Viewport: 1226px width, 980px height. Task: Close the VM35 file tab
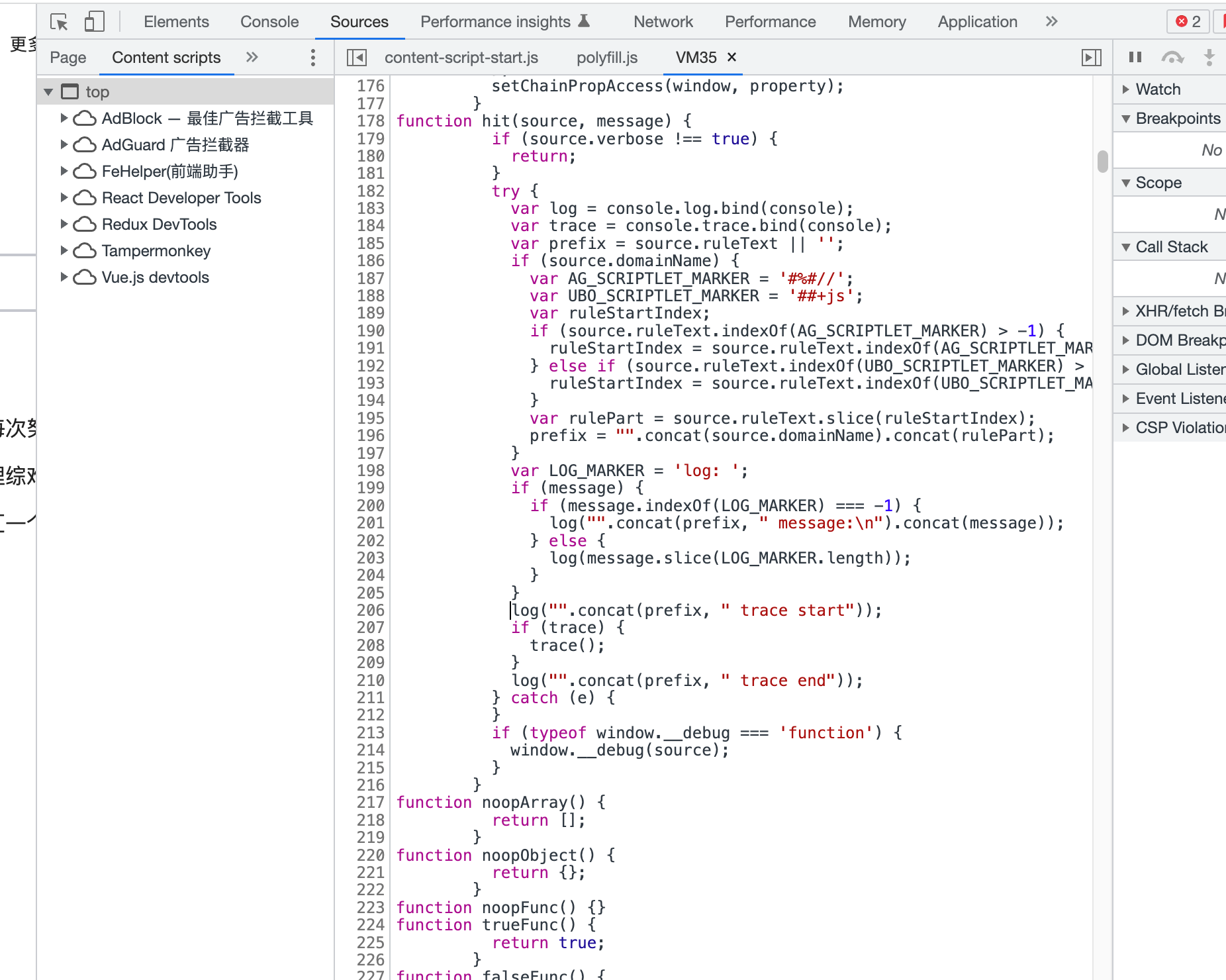(x=731, y=58)
